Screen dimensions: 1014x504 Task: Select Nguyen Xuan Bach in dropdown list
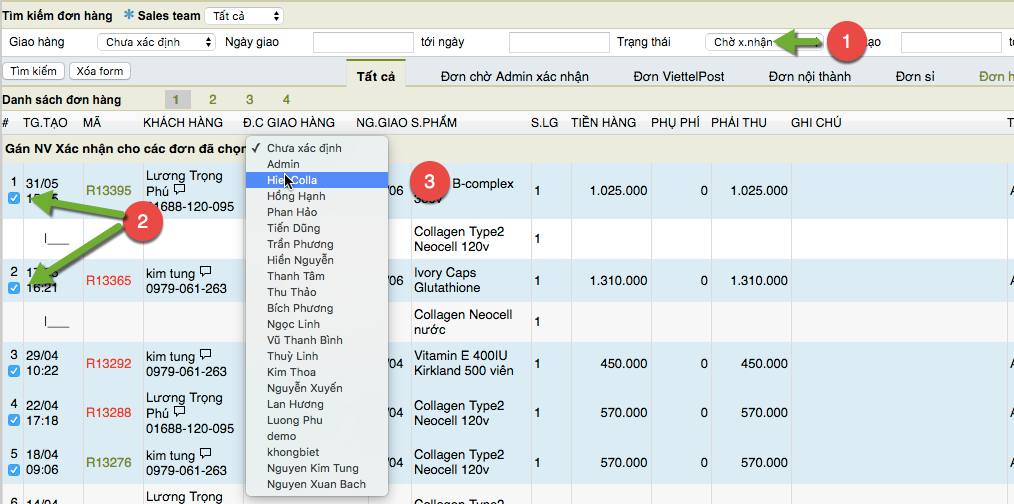pyautogui.click(x=316, y=484)
